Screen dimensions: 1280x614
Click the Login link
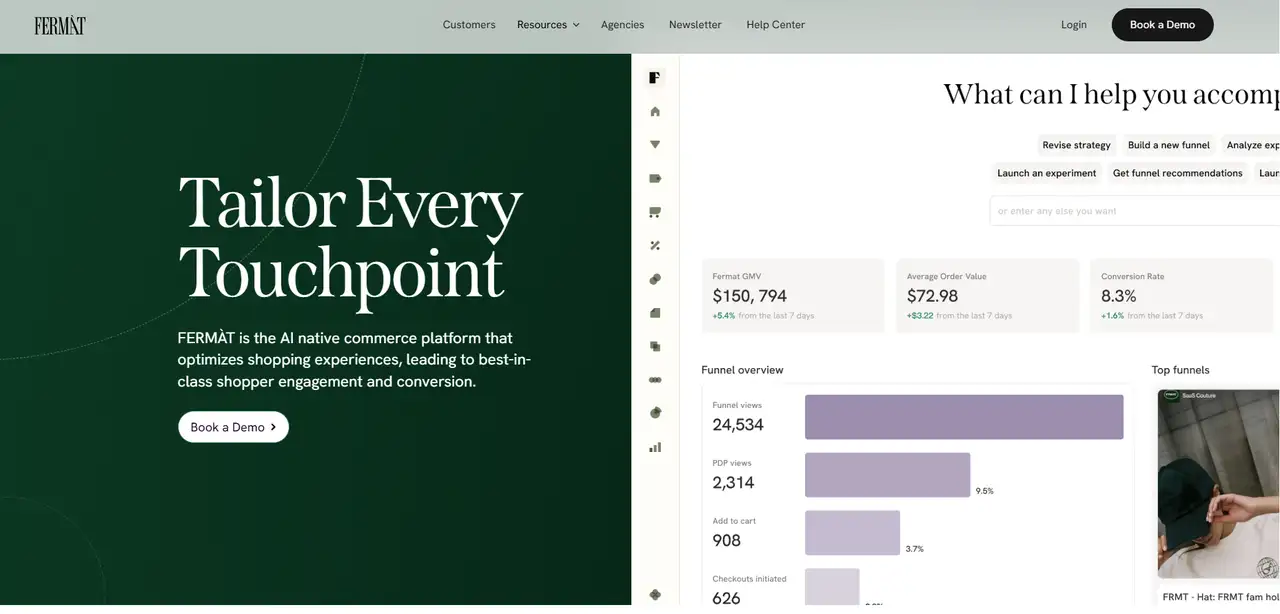(1074, 25)
